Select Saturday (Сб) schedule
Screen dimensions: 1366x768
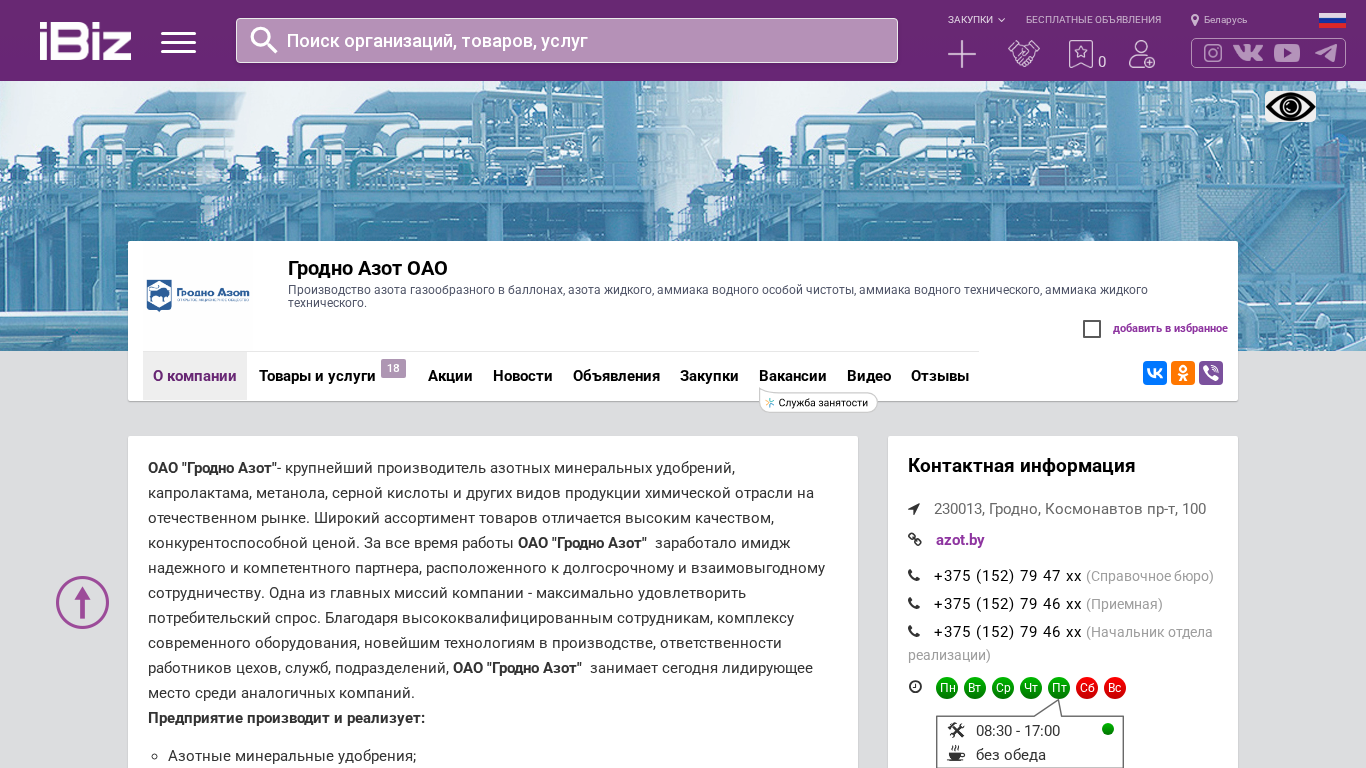point(1087,688)
